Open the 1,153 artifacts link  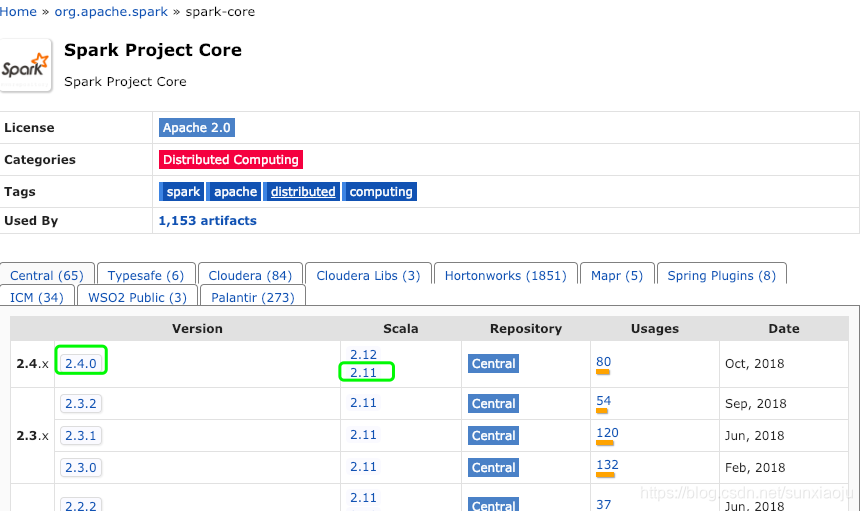[207, 220]
